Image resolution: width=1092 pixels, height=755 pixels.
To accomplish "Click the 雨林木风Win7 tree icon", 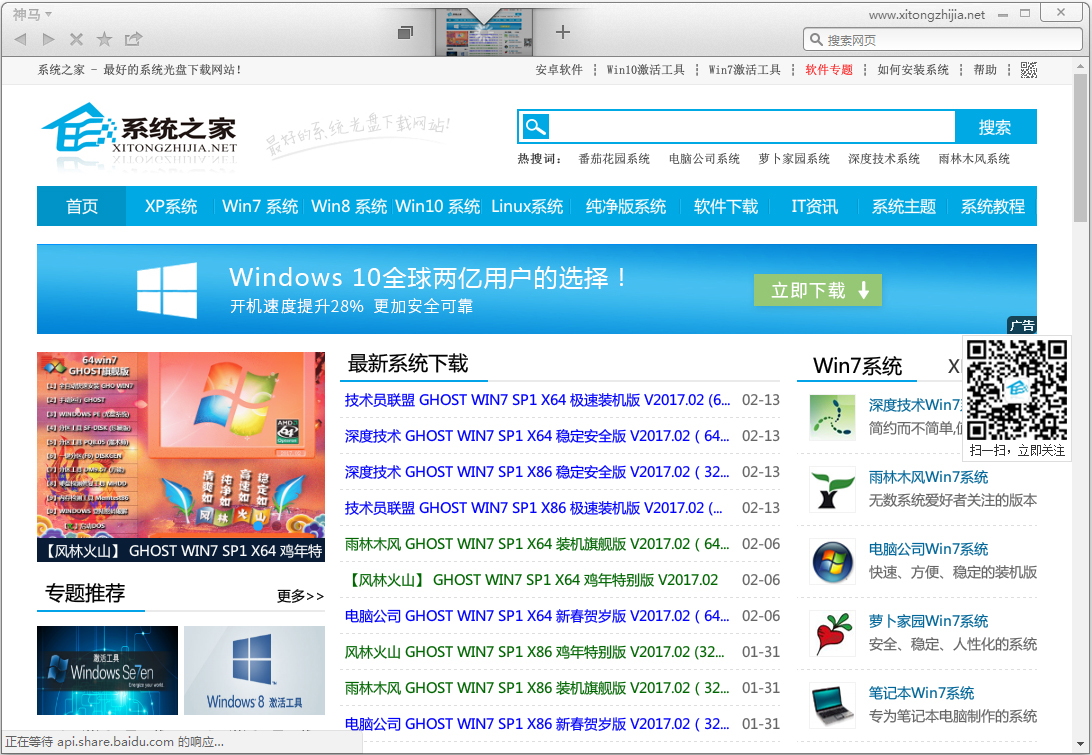I will click(832, 489).
